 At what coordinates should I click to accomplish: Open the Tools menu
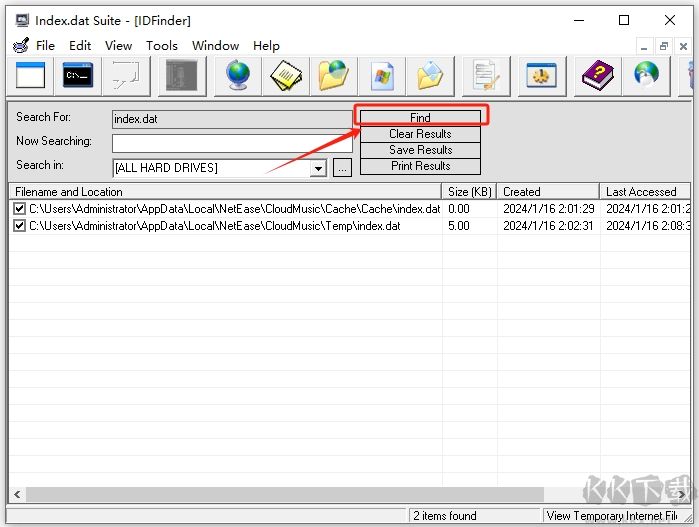(161, 45)
